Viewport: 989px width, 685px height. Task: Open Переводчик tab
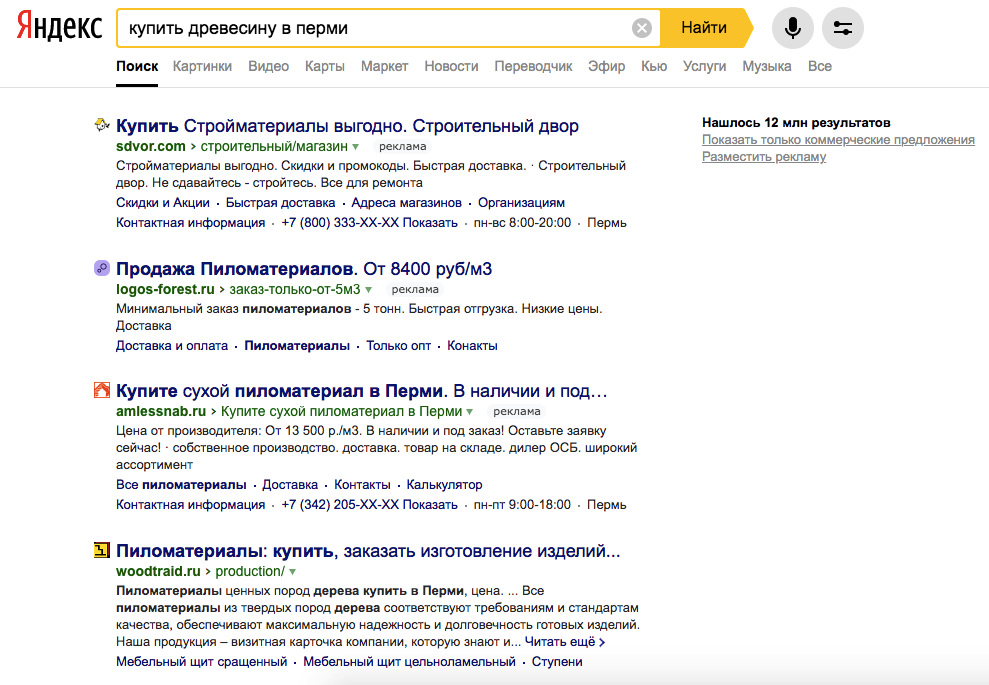(533, 66)
